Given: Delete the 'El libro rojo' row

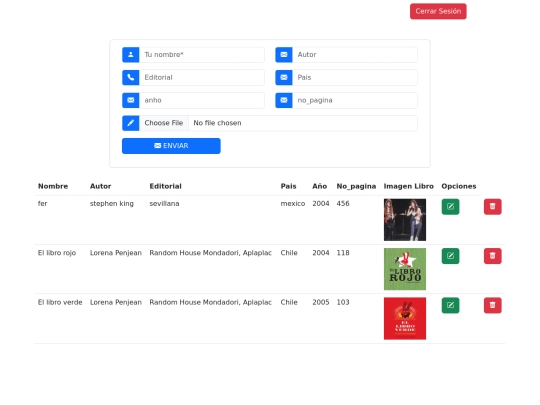Looking at the screenshot, I should (492, 256).
